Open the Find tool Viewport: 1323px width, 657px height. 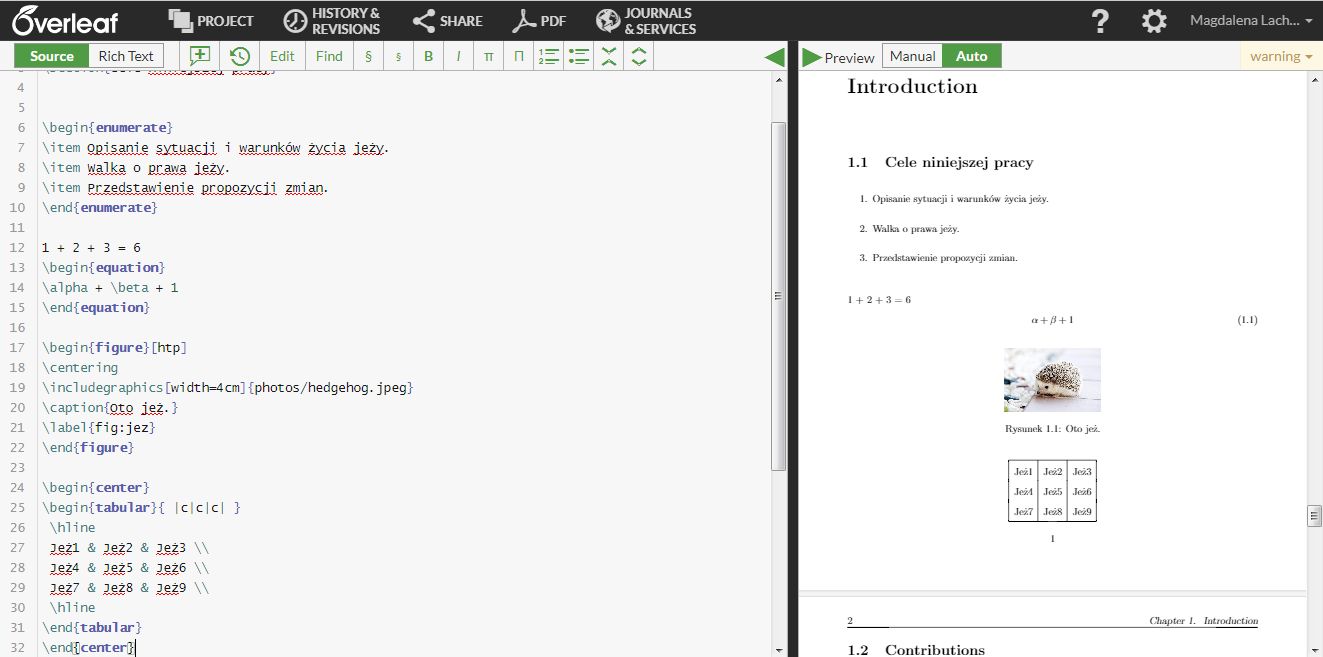pyautogui.click(x=329, y=56)
